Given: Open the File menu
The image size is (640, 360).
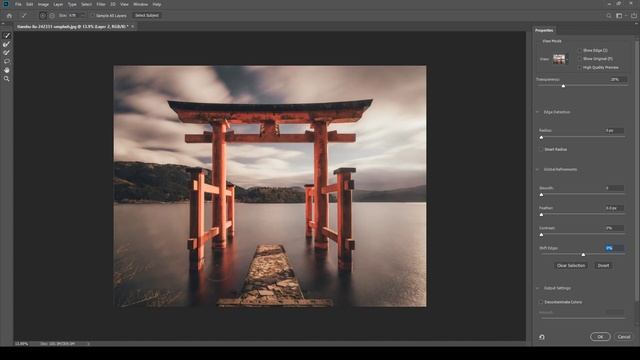Looking at the screenshot, I should pos(18,4).
